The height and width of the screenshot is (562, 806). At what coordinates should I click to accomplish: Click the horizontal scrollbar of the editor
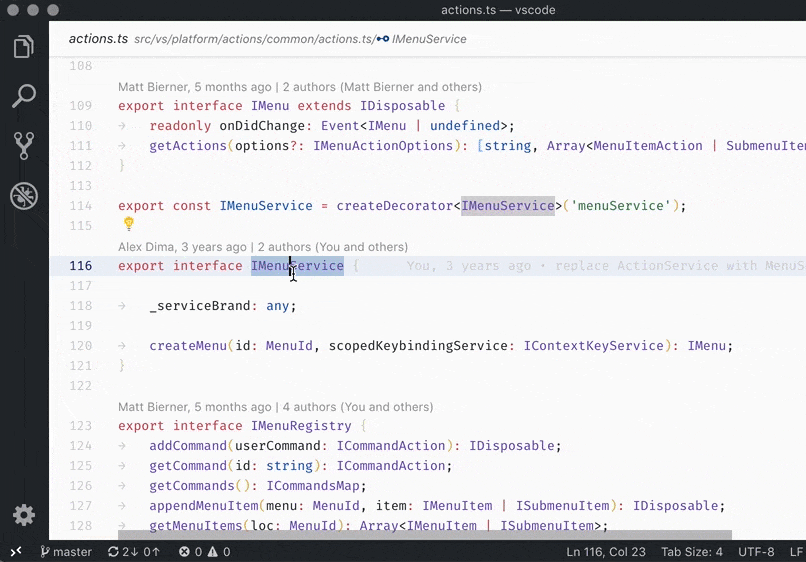coord(425,536)
